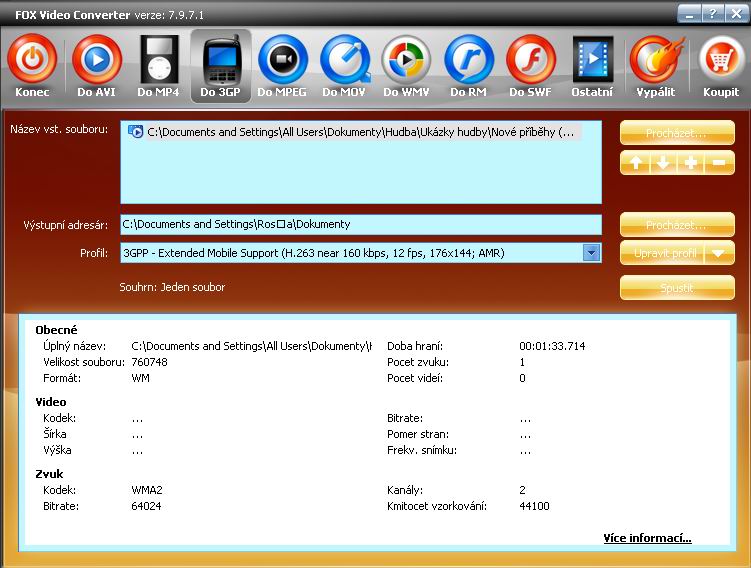
Task: Select the input file entry in the list
Action: tap(354, 132)
